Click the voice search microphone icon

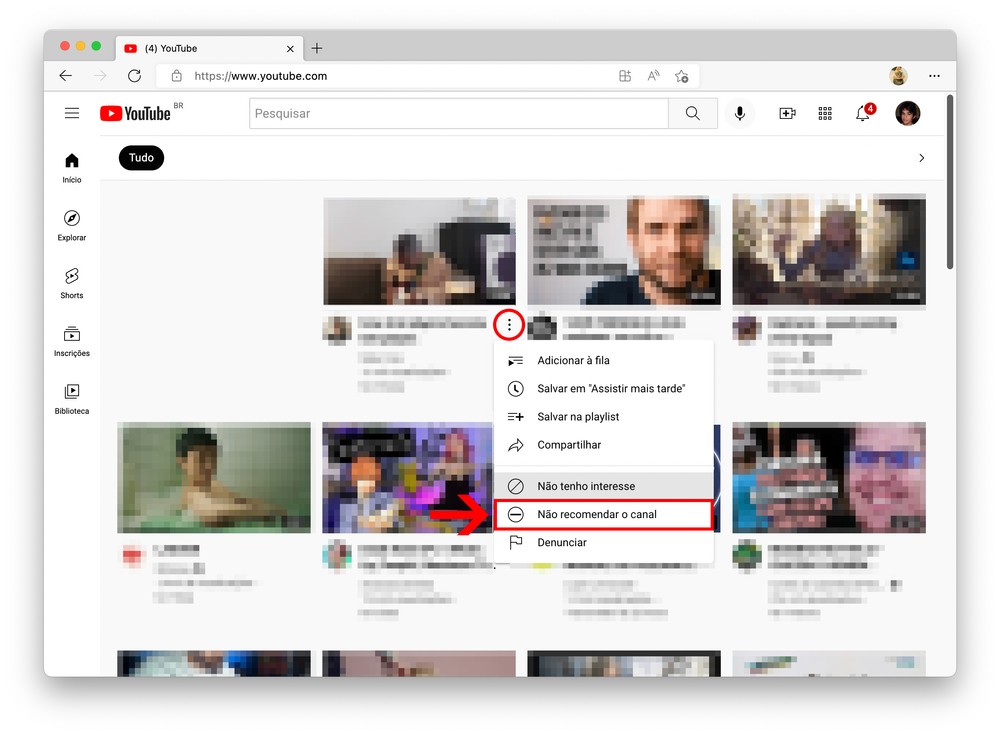coord(740,114)
